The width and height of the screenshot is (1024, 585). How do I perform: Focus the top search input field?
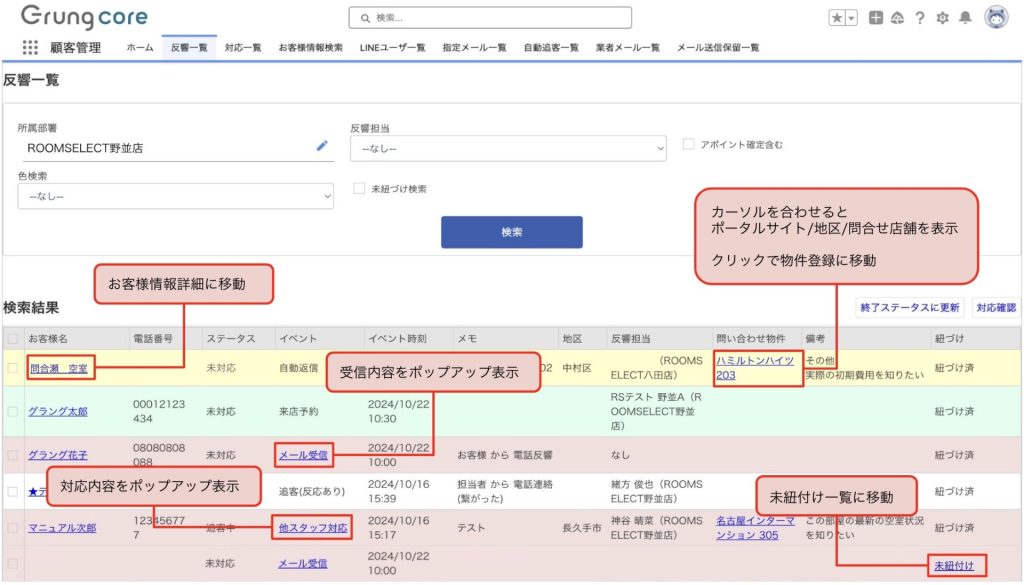(490, 18)
